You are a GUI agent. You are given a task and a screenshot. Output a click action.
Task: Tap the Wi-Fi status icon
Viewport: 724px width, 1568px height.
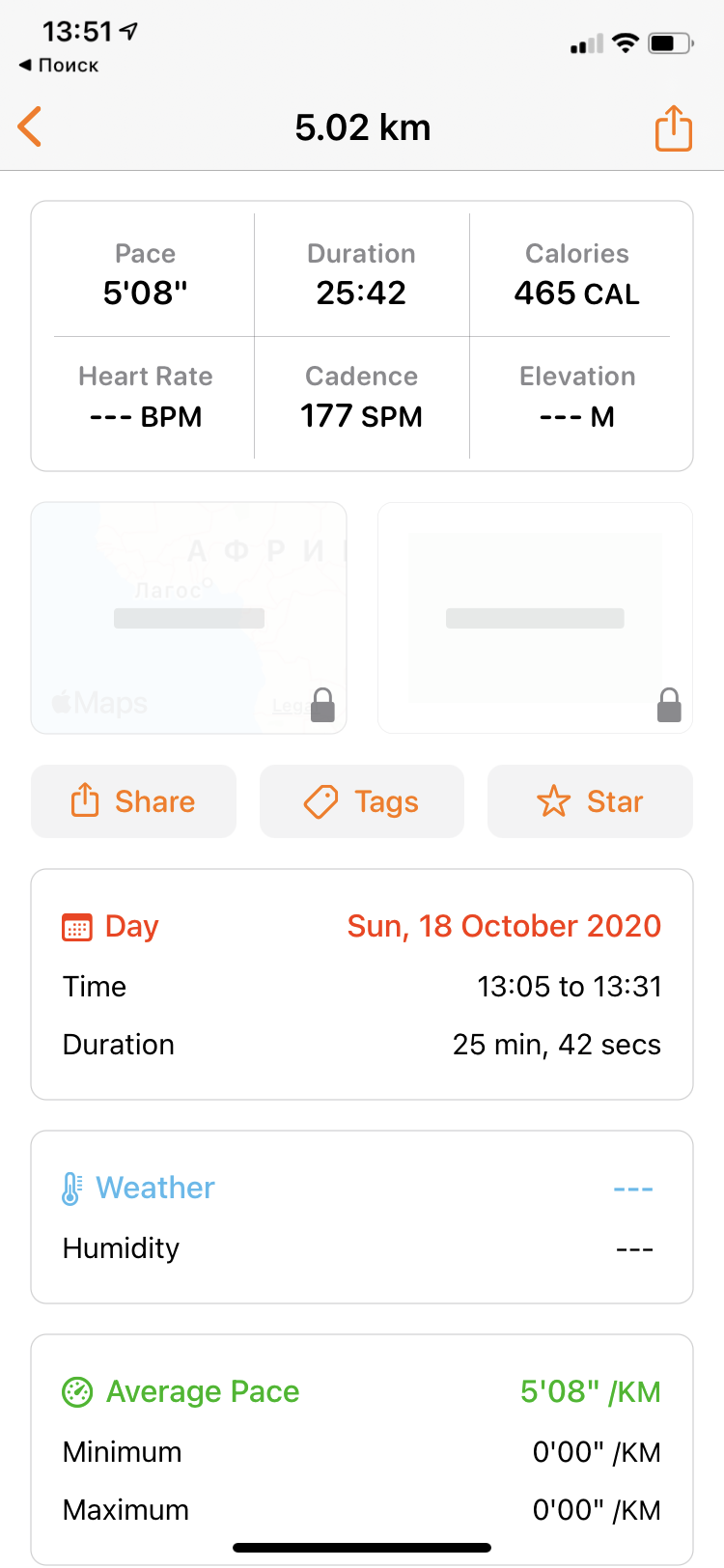pyautogui.click(x=626, y=43)
